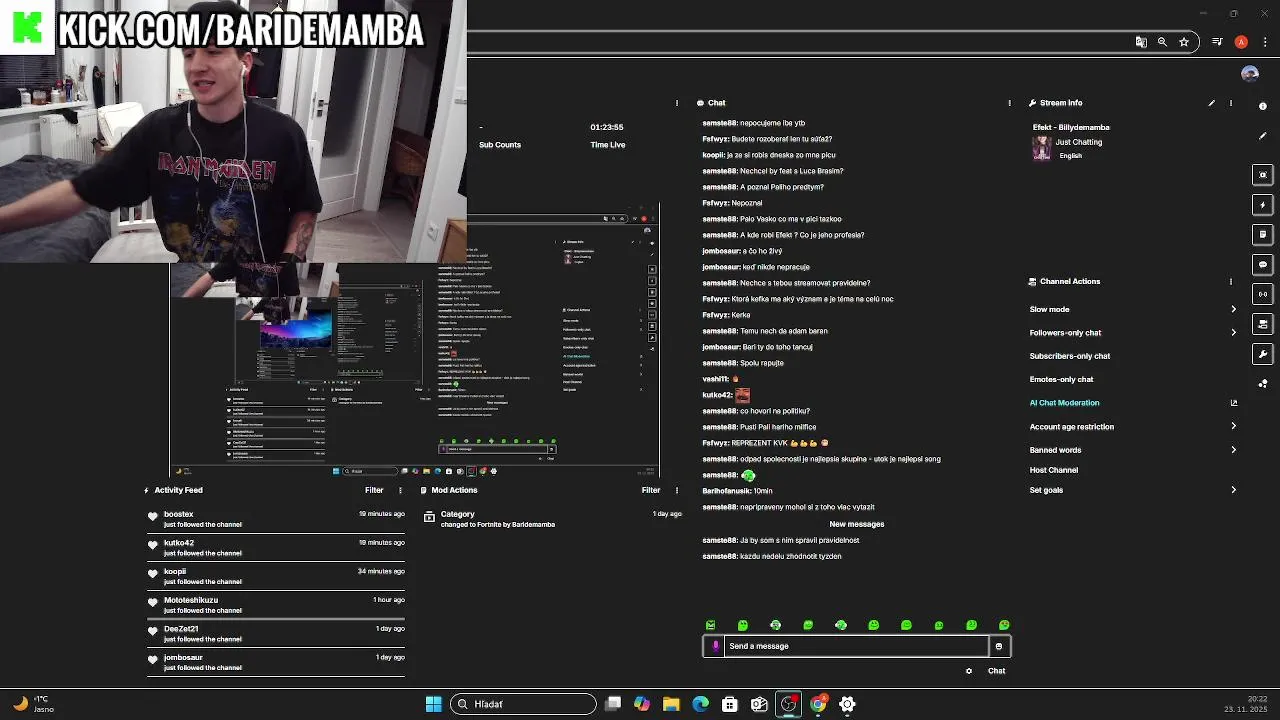The height and width of the screenshot is (720, 1280).
Task: Click the chat bubble icon in right sidebar
Action: pos(1263,265)
